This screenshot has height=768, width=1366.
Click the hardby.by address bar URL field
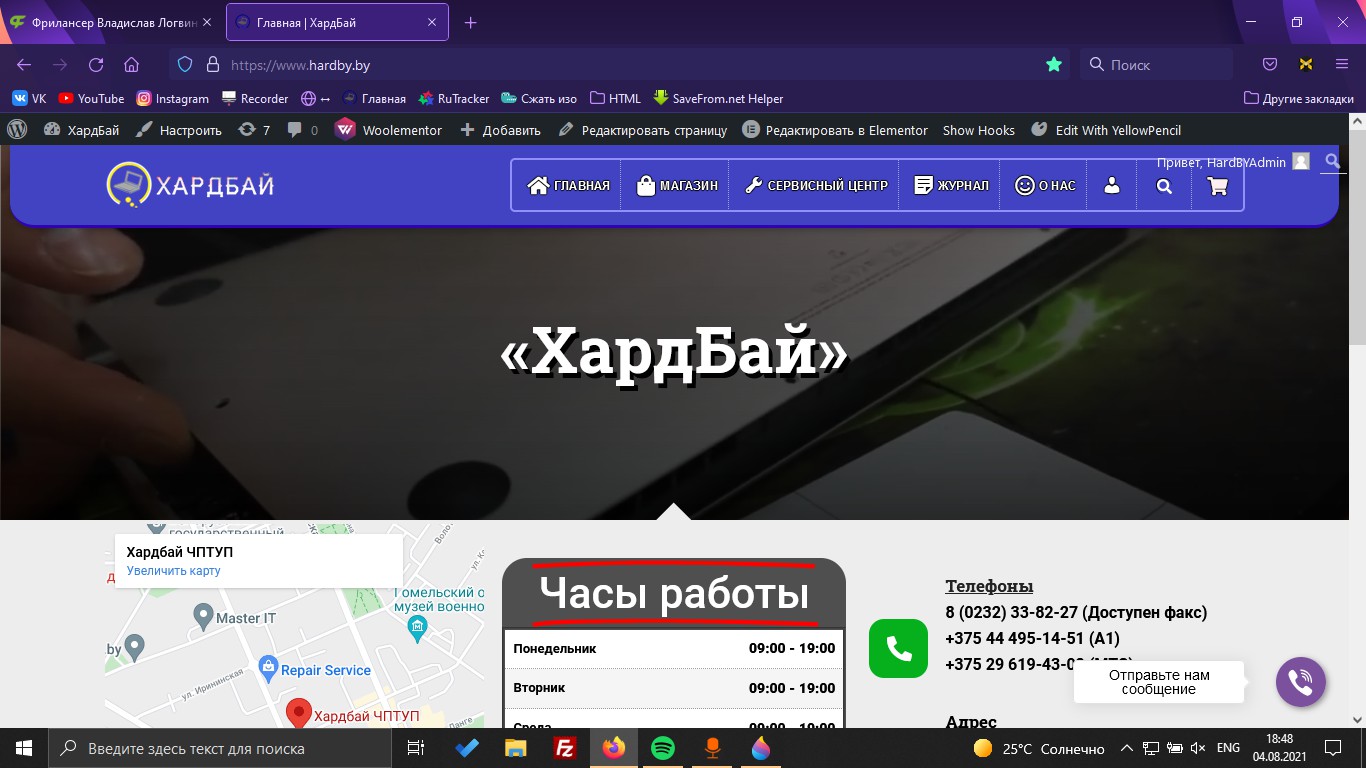click(x=620, y=65)
